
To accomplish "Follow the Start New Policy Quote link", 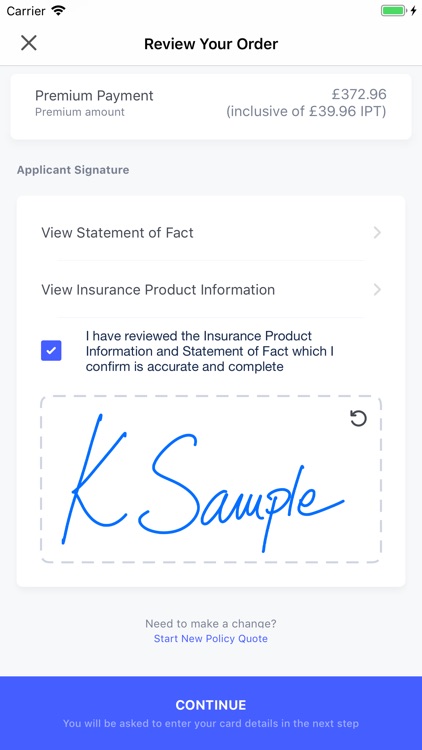I will [x=211, y=639].
